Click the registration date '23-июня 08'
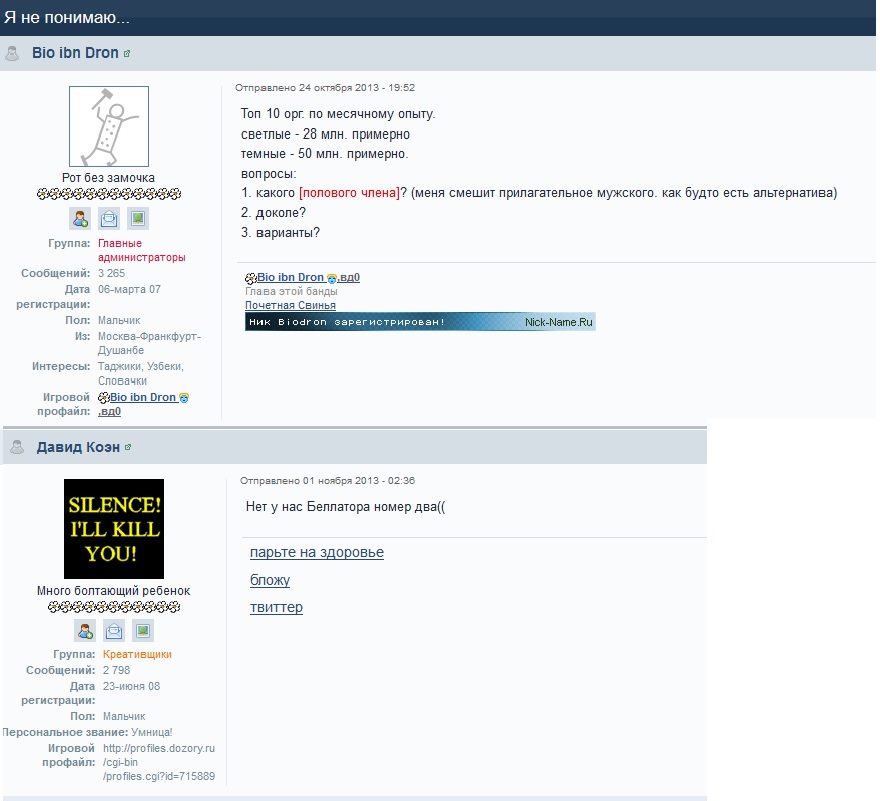880x801 pixels. tap(131, 686)
